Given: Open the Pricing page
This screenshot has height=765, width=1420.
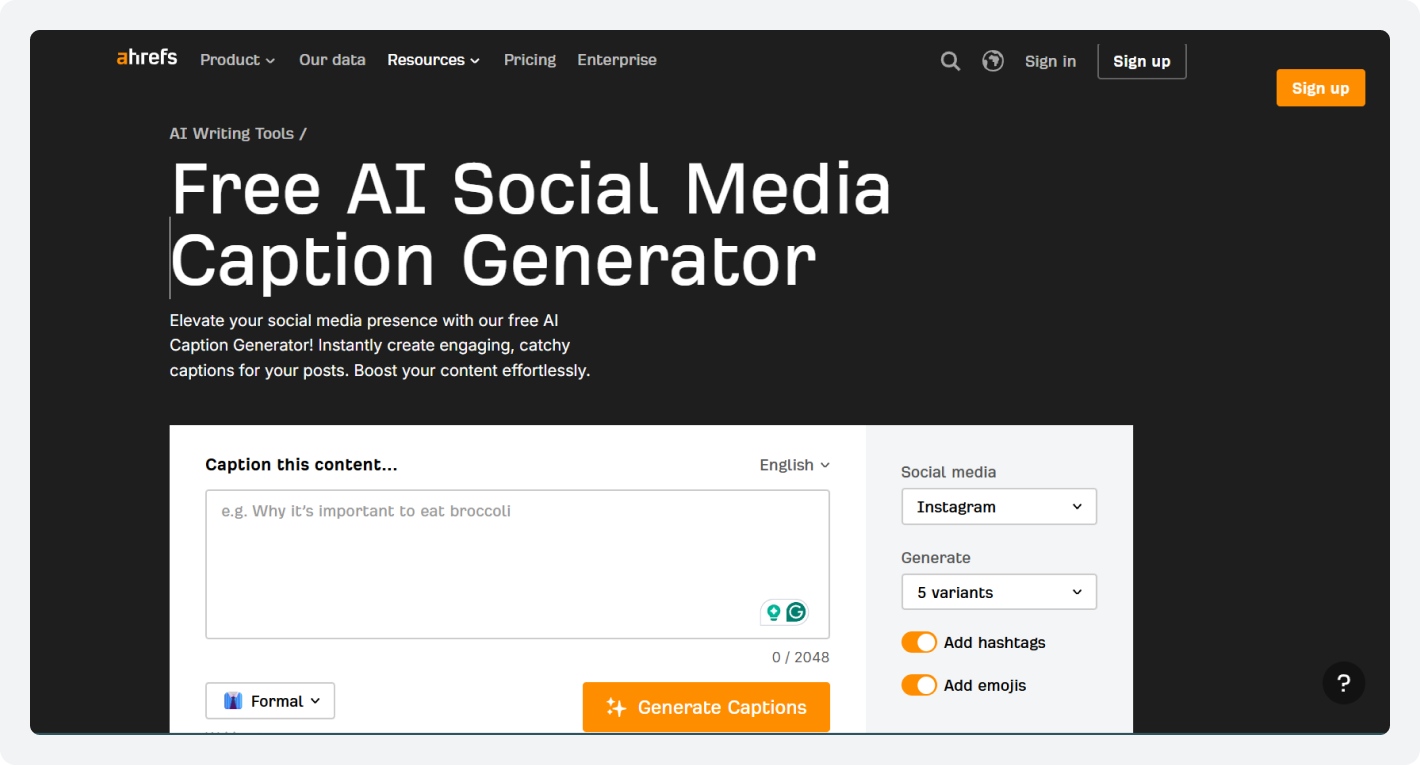Looking at the screenshot, I should pyautogui.click(x=530, y=60).
